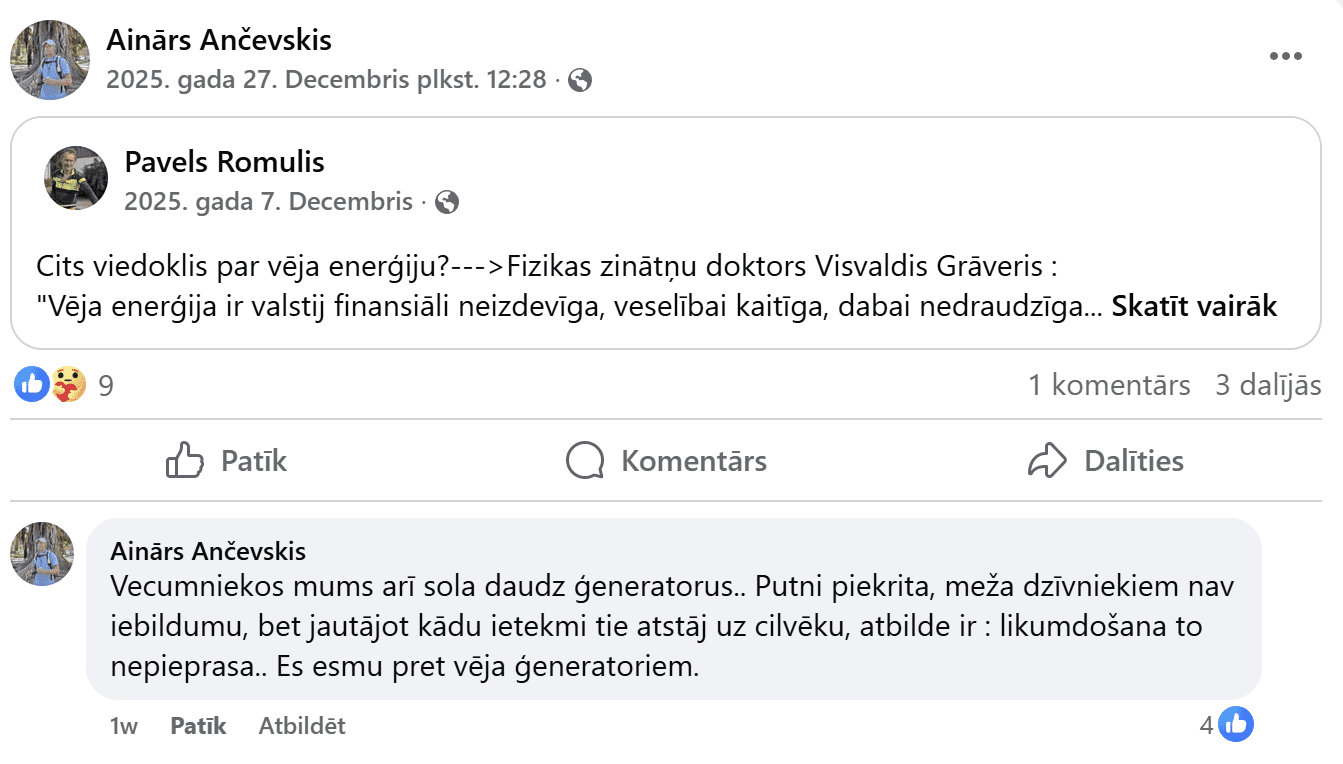Click the share arrow Dalīties icon

tap(1048, 460)
